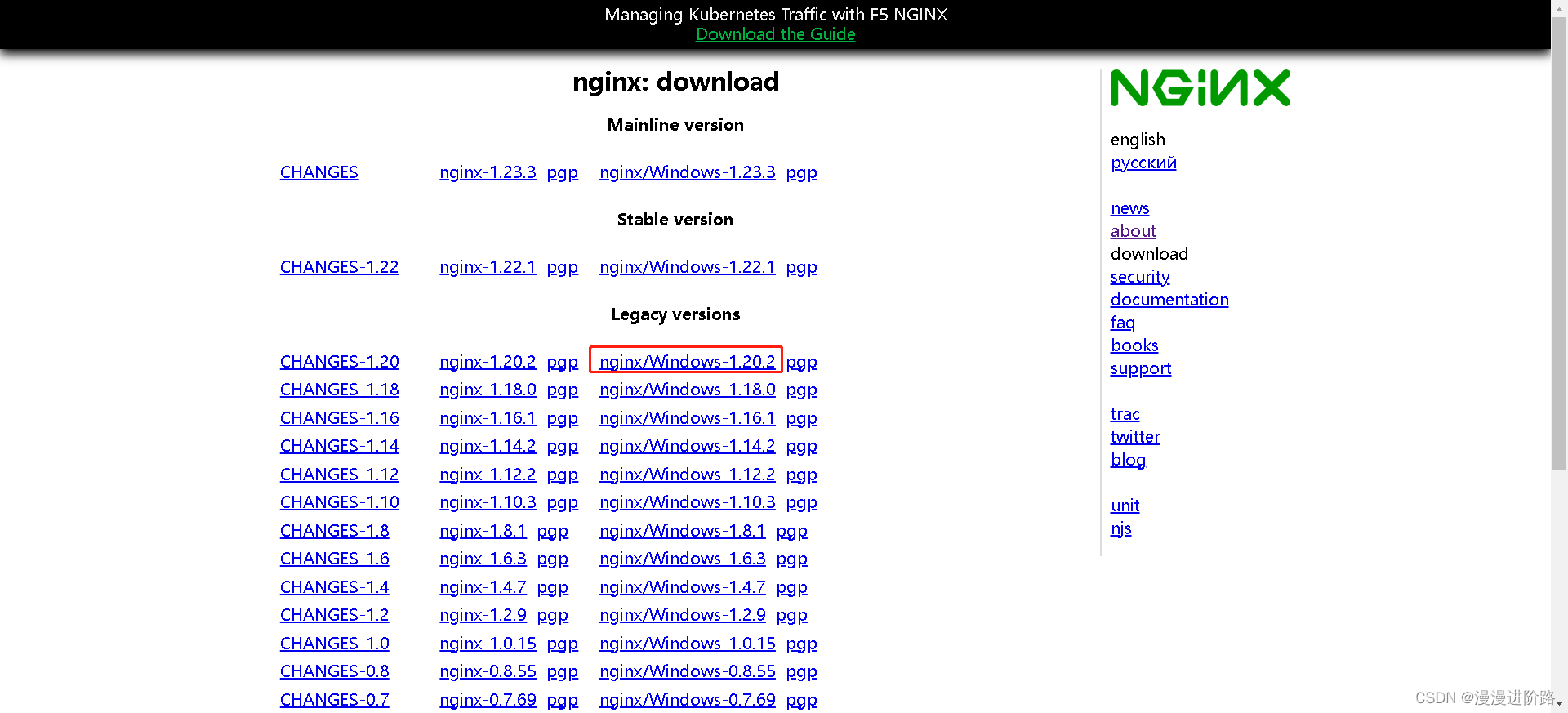The height and width of the screenshot is (713, 1568).
Task: Download nginx/Windows-1.2.9
Action: coord(682,615)
